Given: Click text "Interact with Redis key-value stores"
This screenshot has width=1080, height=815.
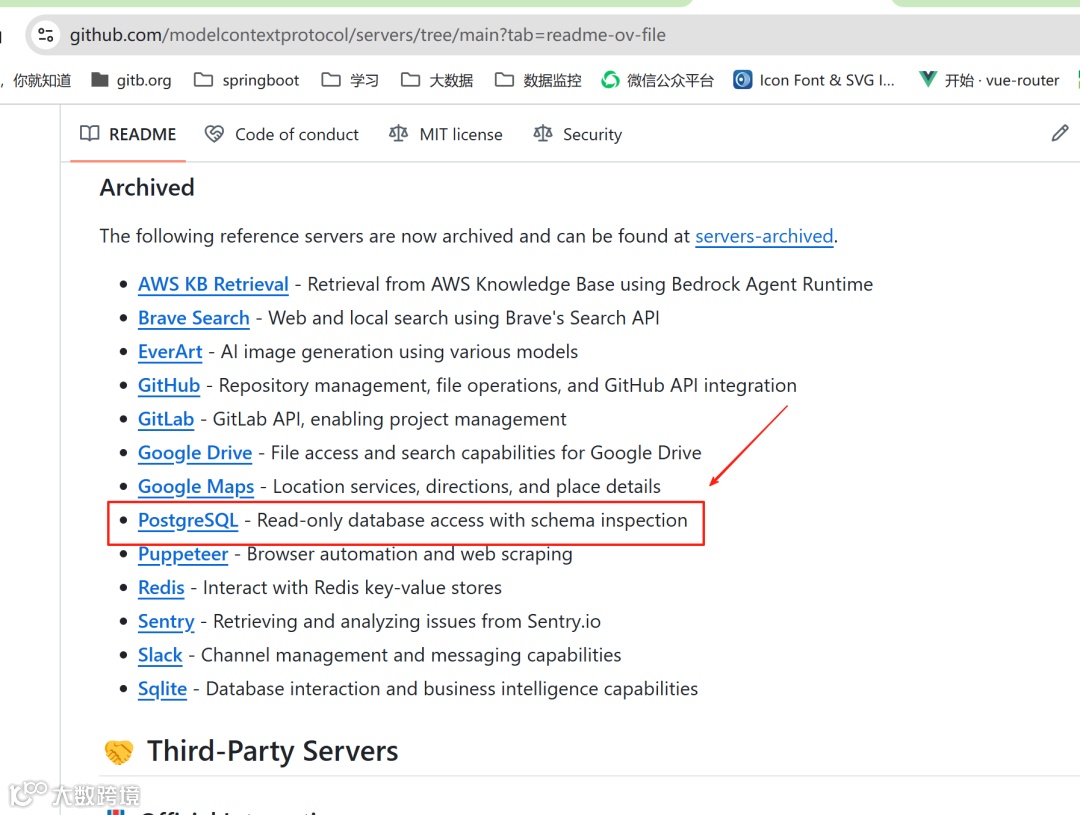Looking at the screenshot, I should coord(352,588).
